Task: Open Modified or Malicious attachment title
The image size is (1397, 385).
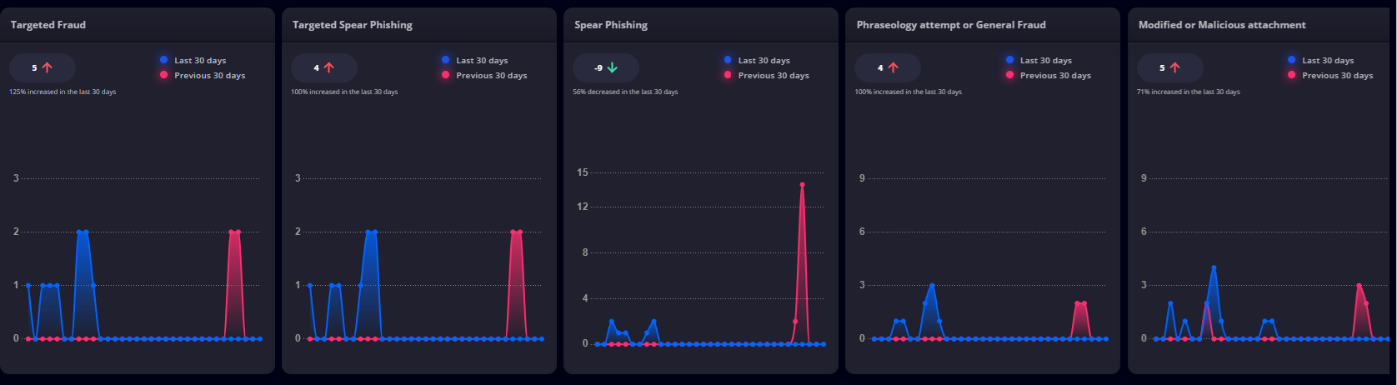Action: point(1222,24)
